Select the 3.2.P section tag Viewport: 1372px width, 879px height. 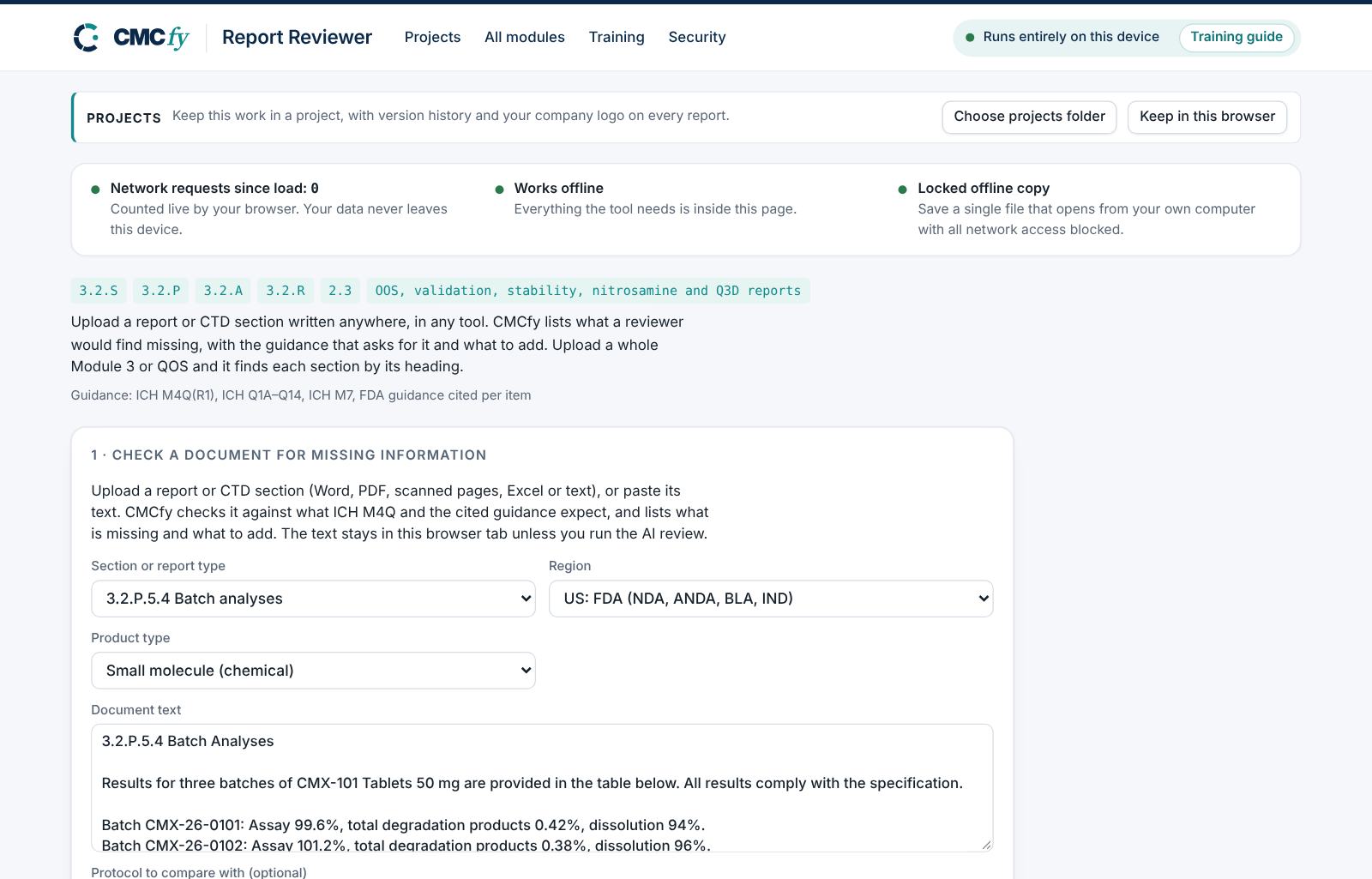tap(161, 291)
